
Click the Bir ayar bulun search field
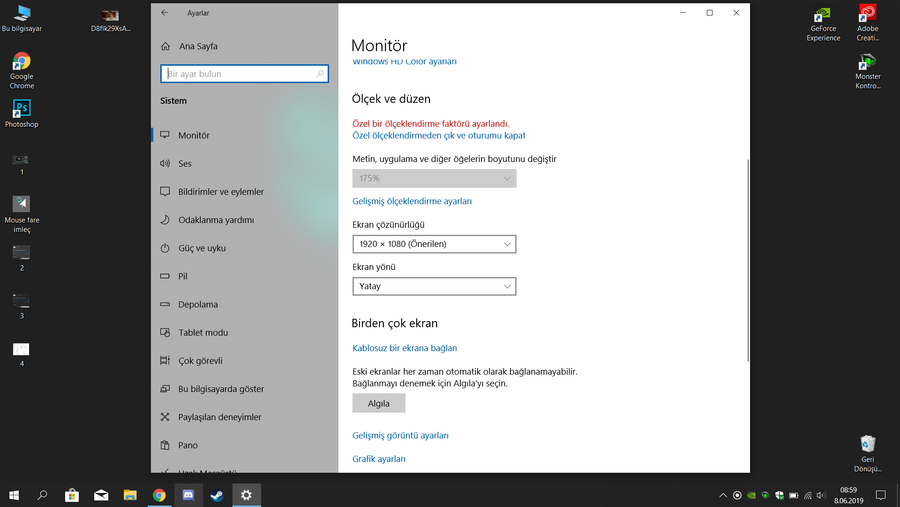point(245,73)
